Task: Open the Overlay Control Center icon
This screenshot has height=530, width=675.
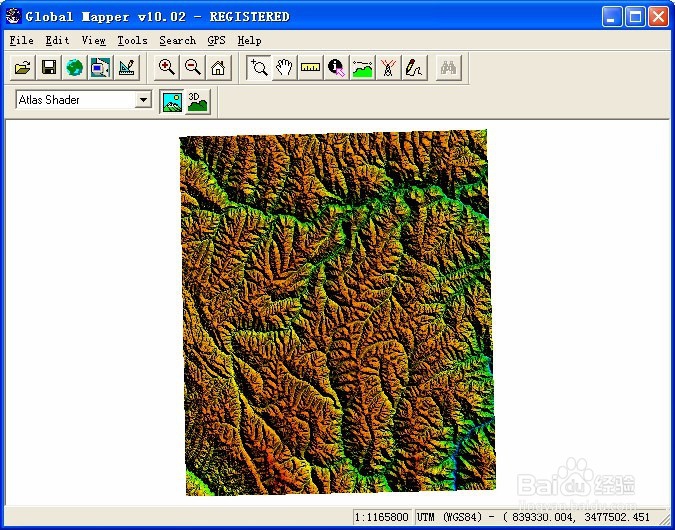Action: coord(101,68)
